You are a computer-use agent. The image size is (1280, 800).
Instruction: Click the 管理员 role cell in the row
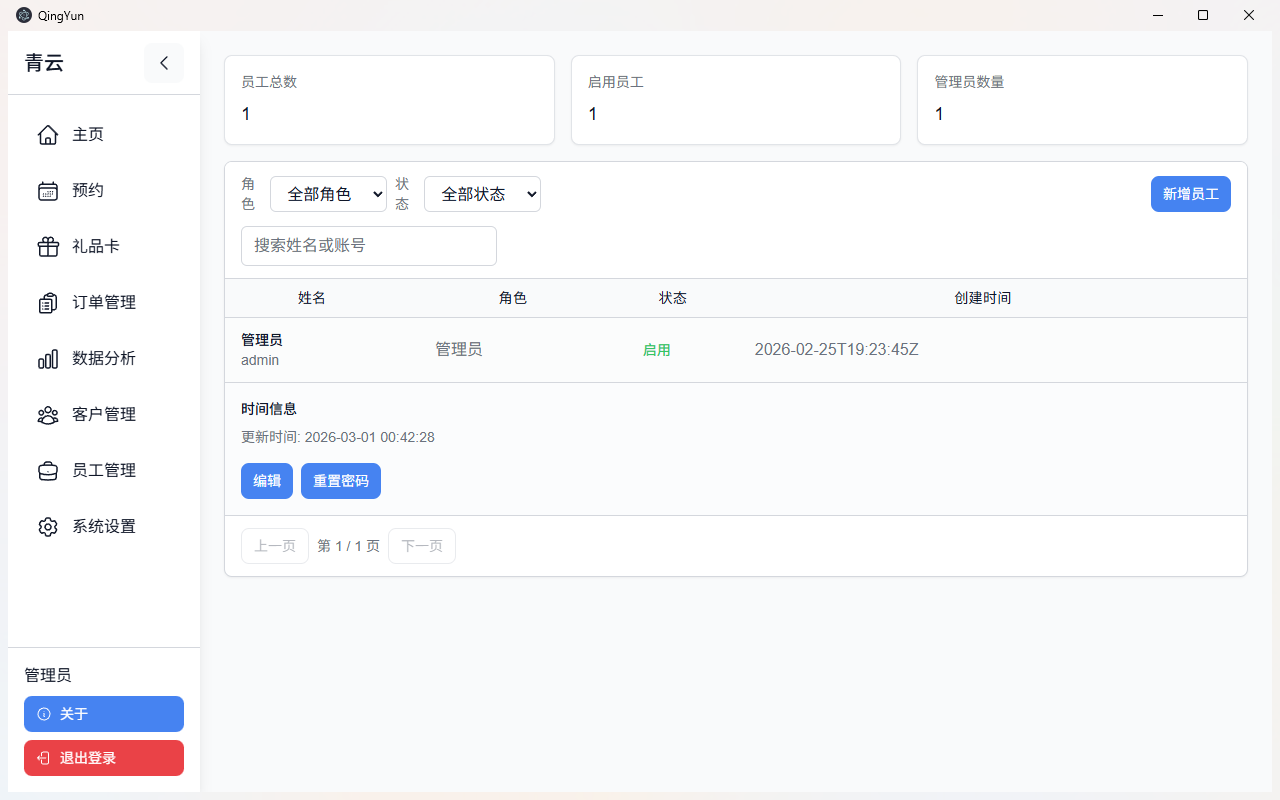coord(459,350)
